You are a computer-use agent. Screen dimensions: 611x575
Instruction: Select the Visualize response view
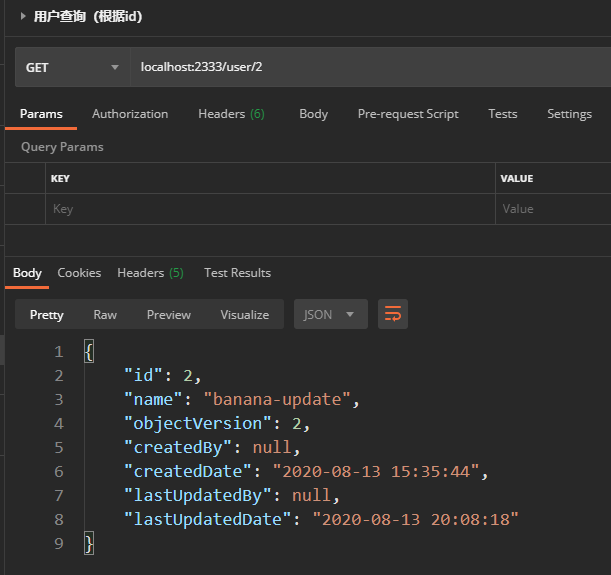244,314
